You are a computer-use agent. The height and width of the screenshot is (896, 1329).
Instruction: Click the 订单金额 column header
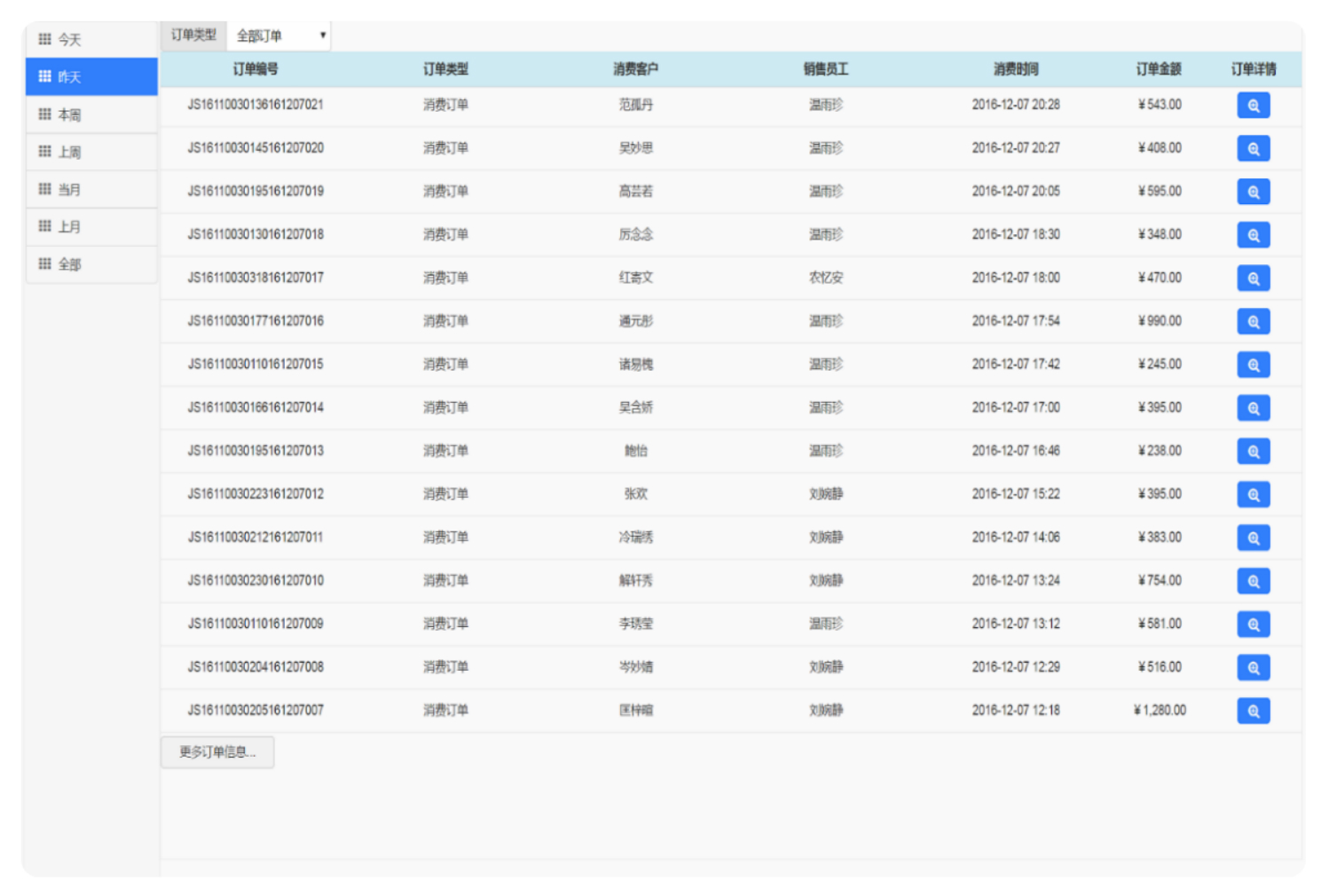pos(1158,69)
